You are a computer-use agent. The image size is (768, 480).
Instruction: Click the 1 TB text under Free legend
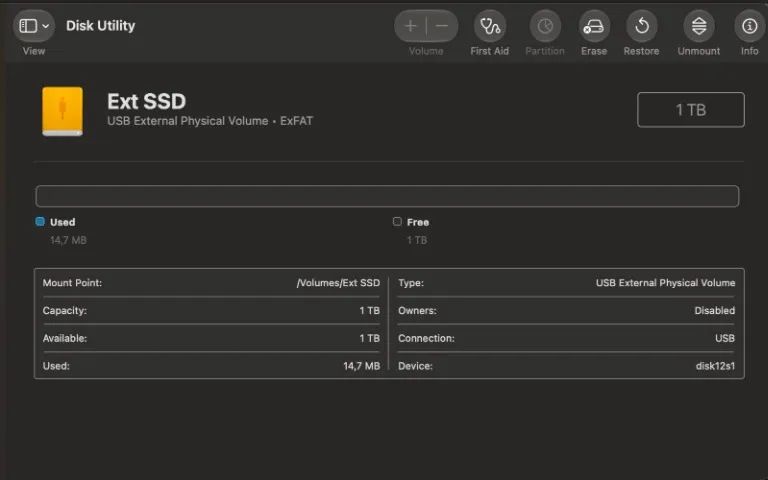point(417,240)
